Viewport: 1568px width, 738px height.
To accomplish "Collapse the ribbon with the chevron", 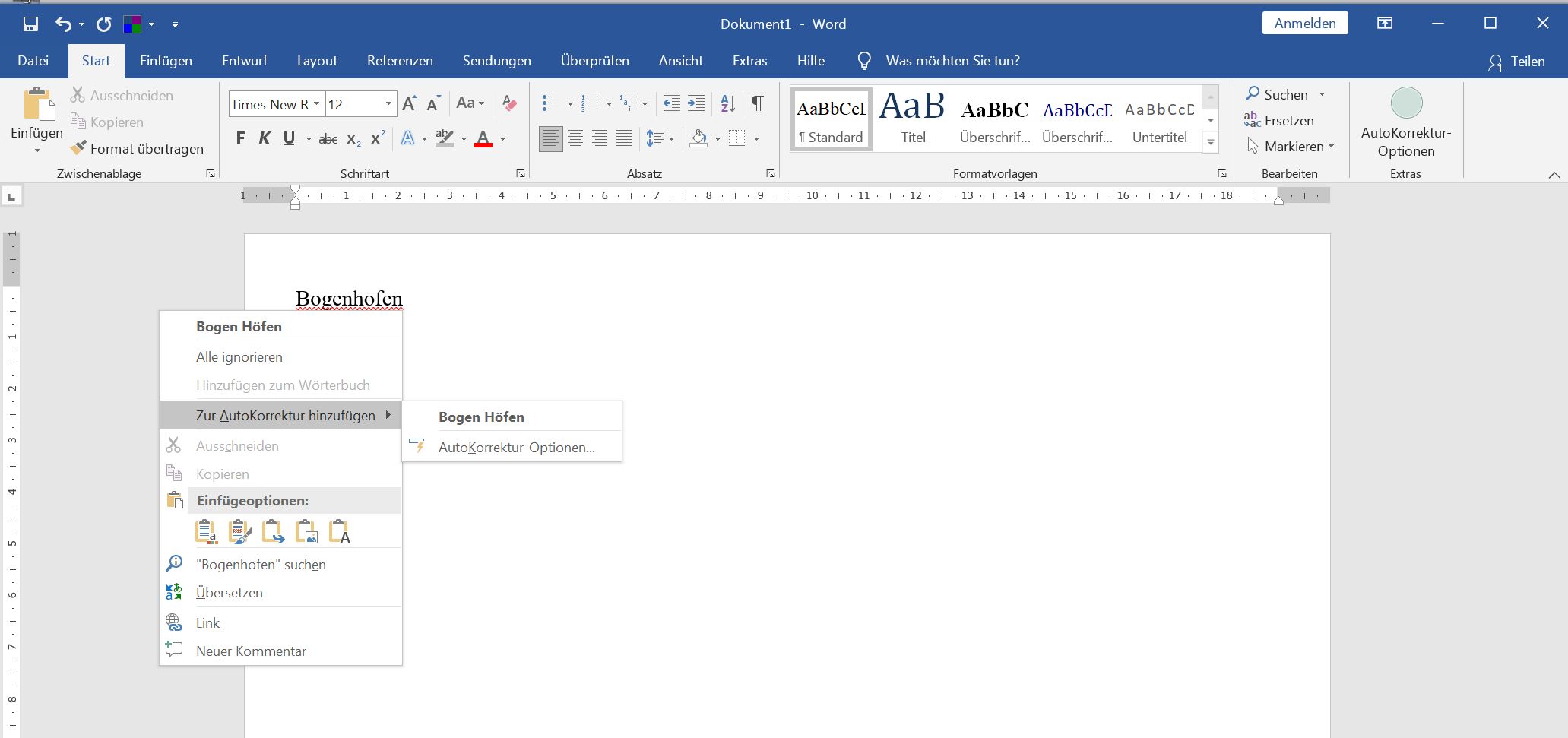I will coord(1554,175).
